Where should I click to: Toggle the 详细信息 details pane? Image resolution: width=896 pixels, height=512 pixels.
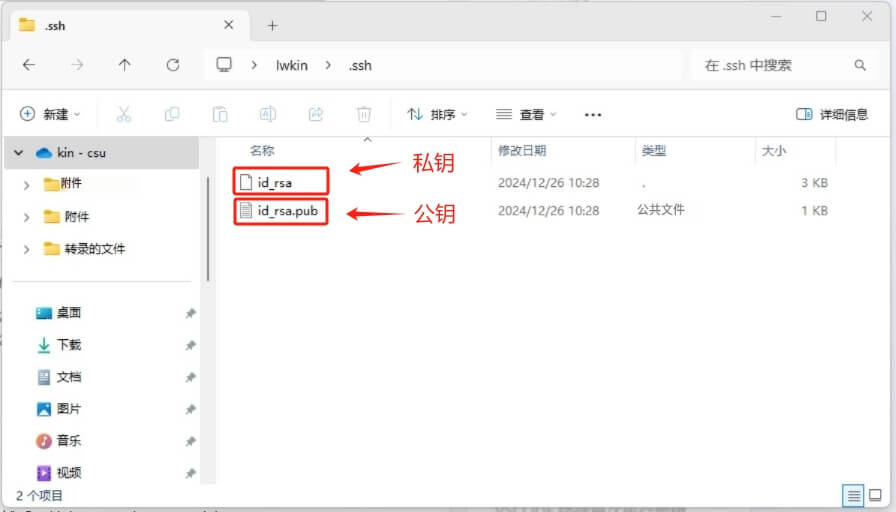[x=832, y=115]
